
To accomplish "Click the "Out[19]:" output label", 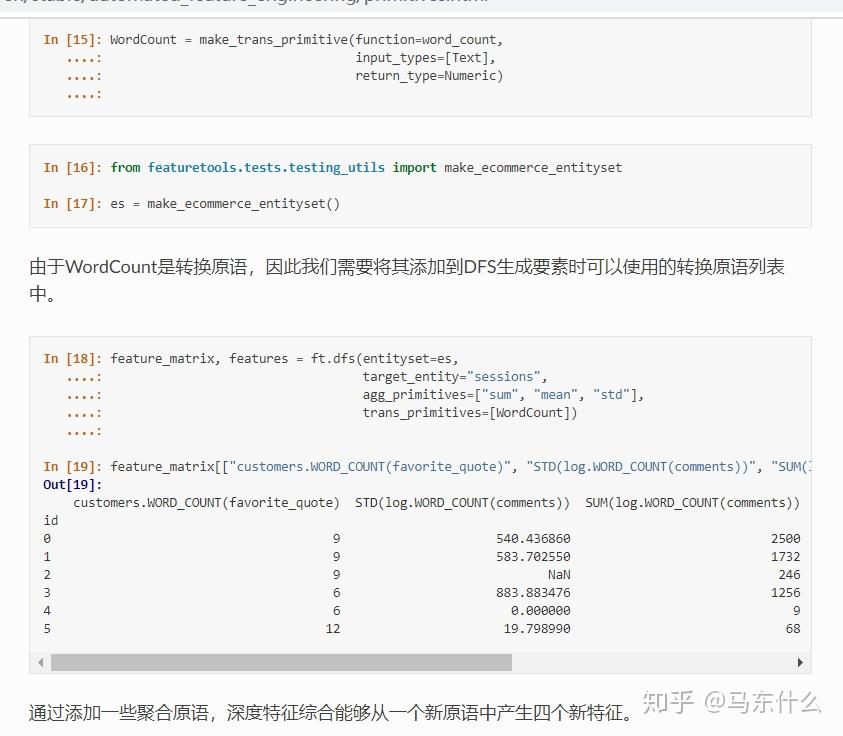I will (x=62, y=484).
